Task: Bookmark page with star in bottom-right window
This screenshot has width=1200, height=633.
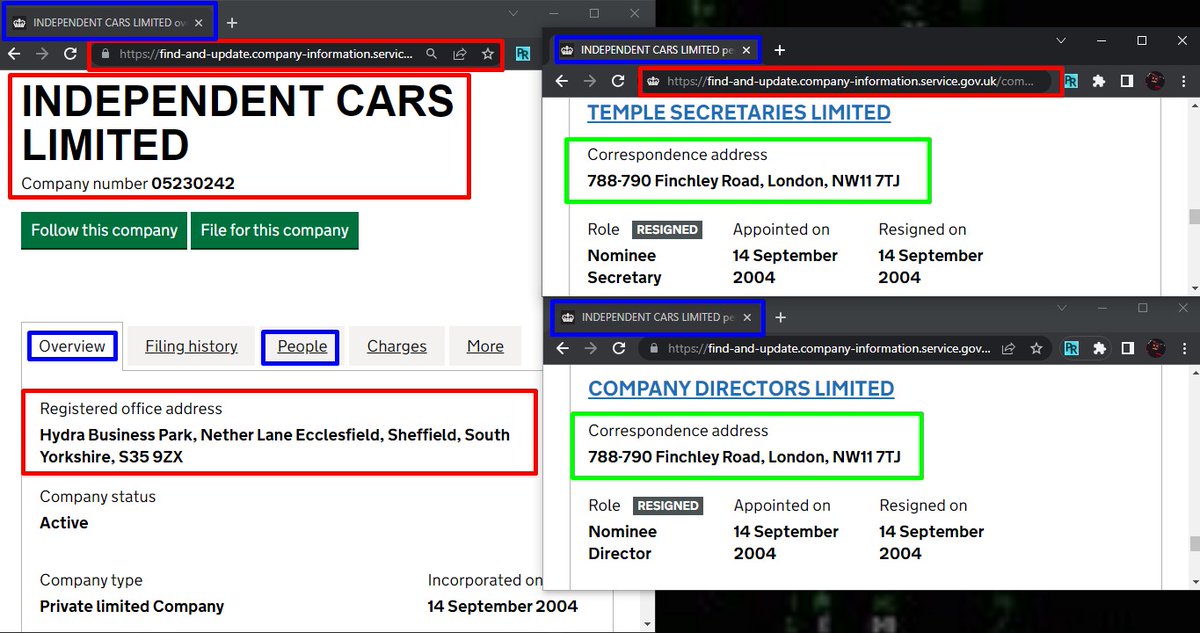Action: 1036,348
